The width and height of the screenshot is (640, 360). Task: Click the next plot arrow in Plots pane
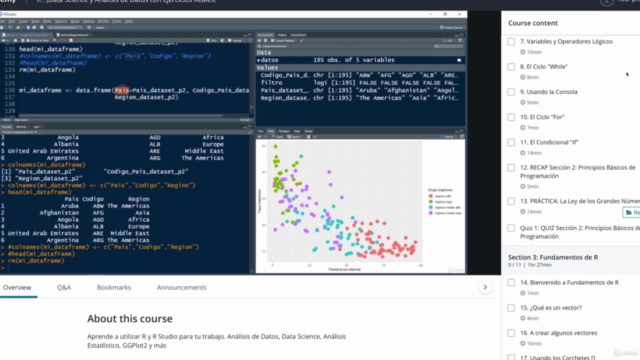266,137
